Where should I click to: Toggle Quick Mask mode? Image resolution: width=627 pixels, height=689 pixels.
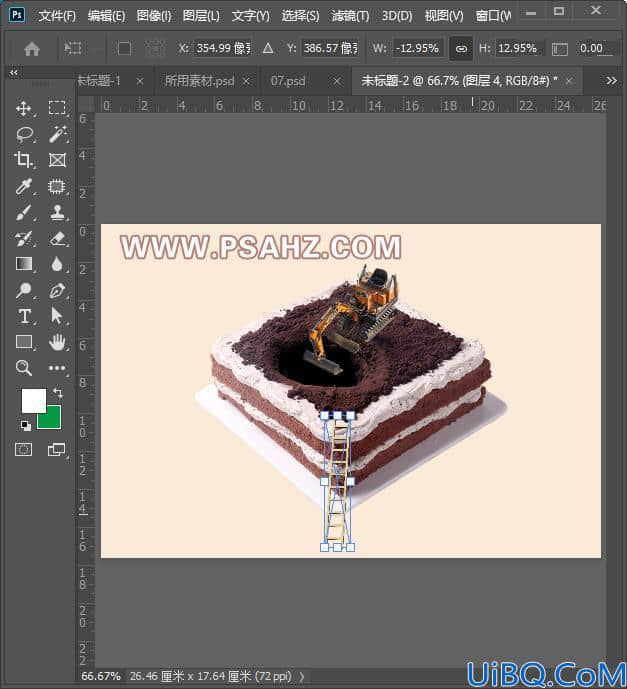[x=23, y=450]
